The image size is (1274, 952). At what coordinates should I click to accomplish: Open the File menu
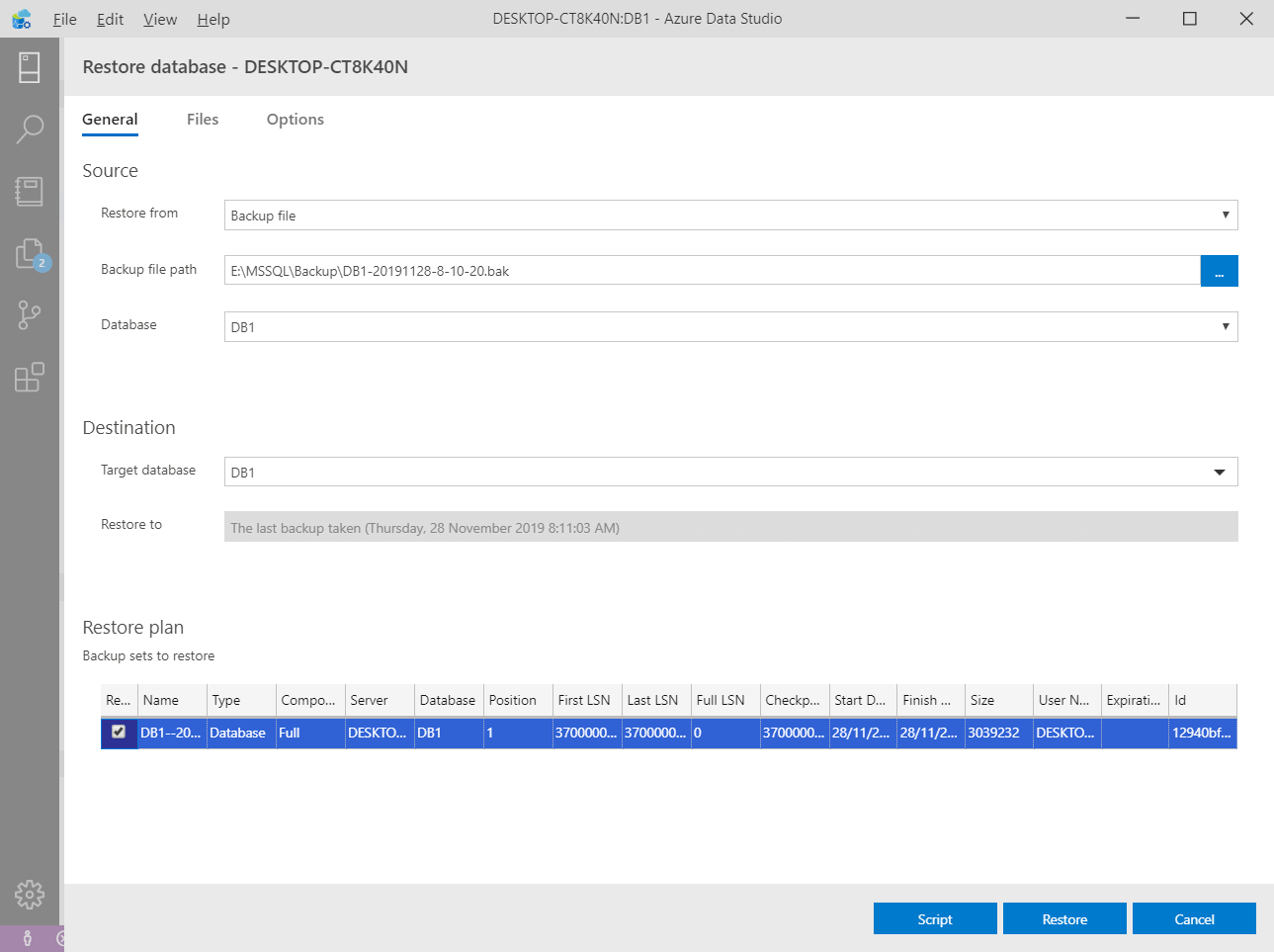click(65, 19)
